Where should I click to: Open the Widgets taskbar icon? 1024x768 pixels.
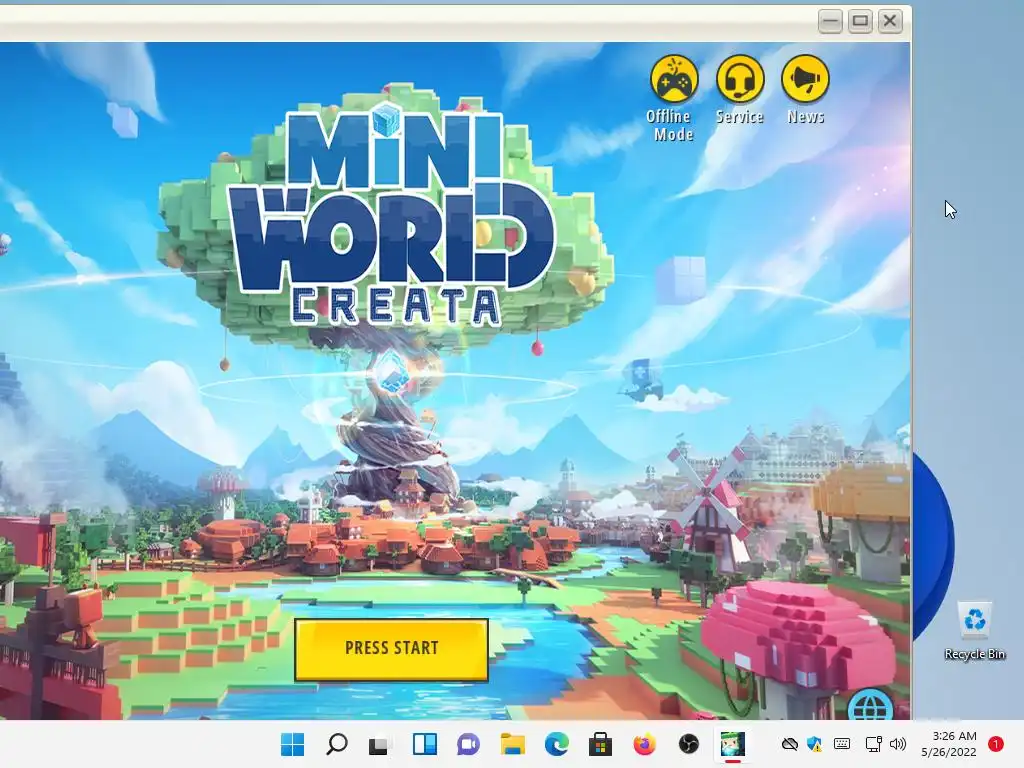(x=424, y=744)
